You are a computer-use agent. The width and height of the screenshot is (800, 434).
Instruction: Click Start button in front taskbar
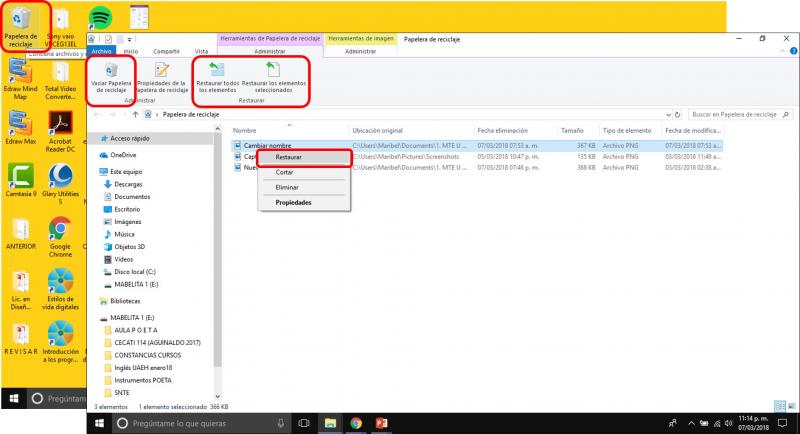tap(99, 423)
